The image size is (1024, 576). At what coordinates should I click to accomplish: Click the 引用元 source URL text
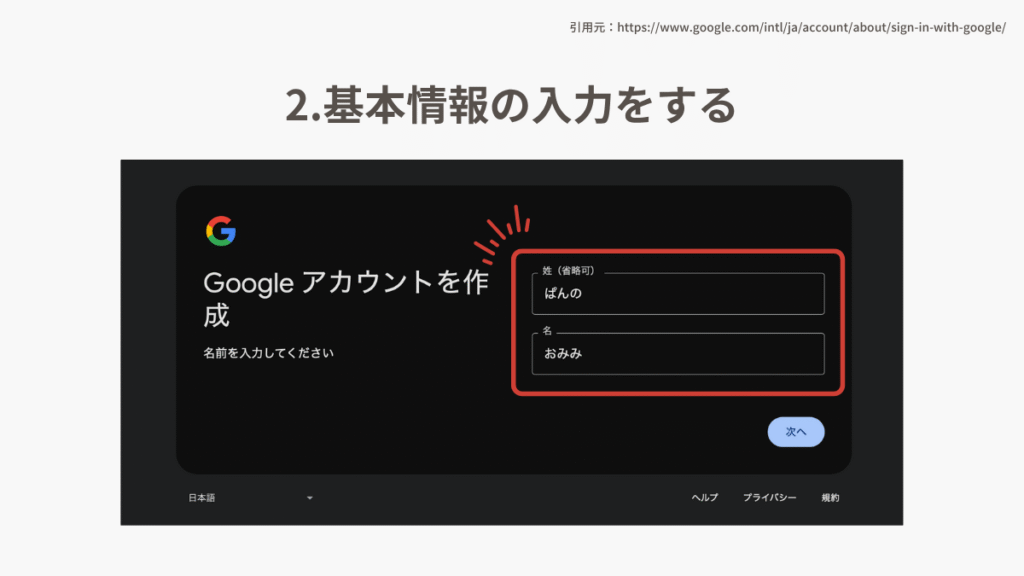tap(788, 27)
